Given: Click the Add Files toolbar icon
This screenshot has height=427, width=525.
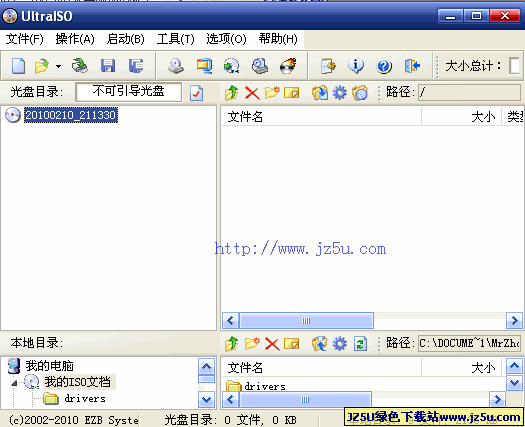Looking at the screenshot, I should click(328, 66).
